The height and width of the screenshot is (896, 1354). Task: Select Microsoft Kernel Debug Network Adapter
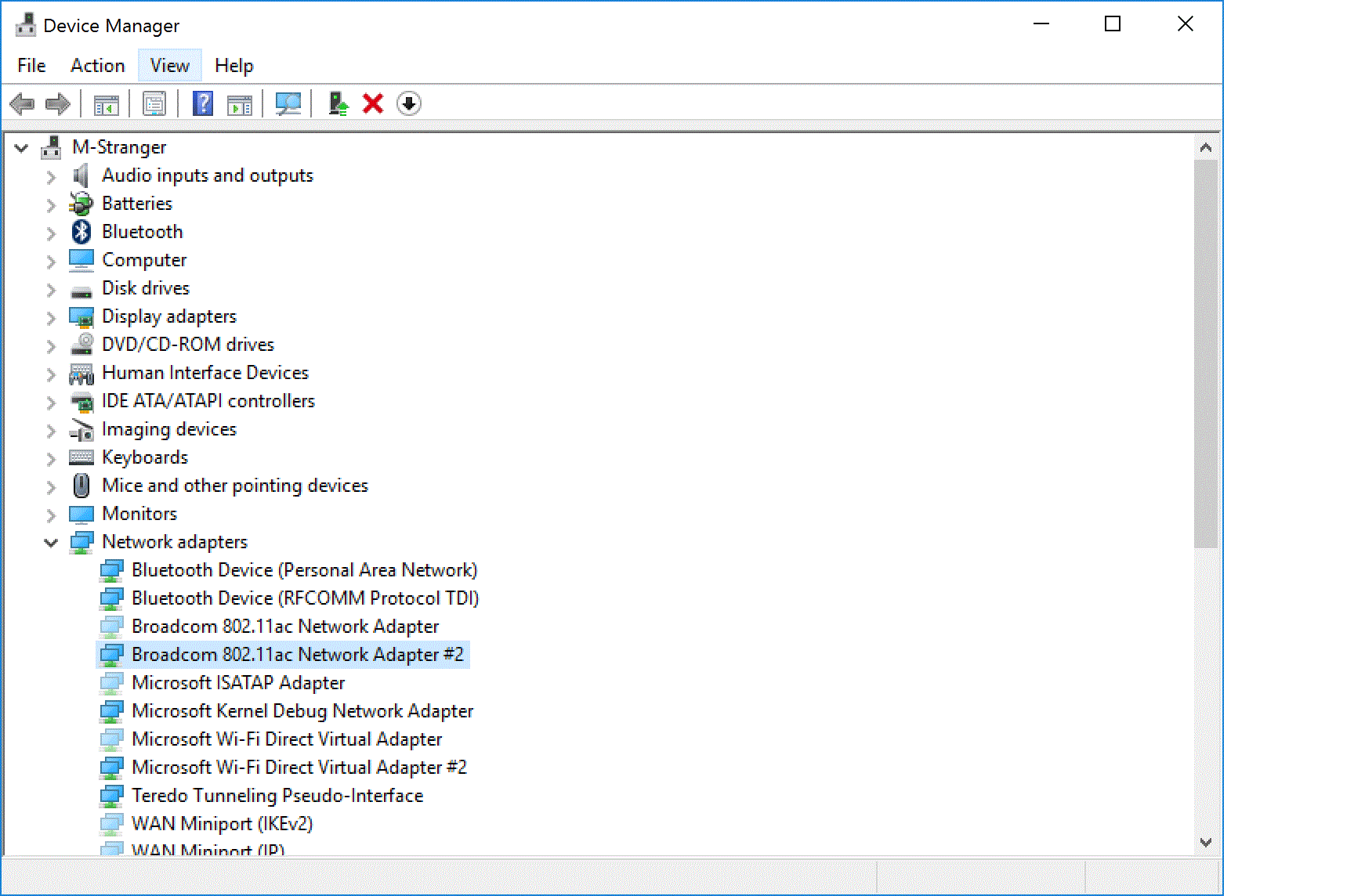pyautogui.click(x=302, y=711)
